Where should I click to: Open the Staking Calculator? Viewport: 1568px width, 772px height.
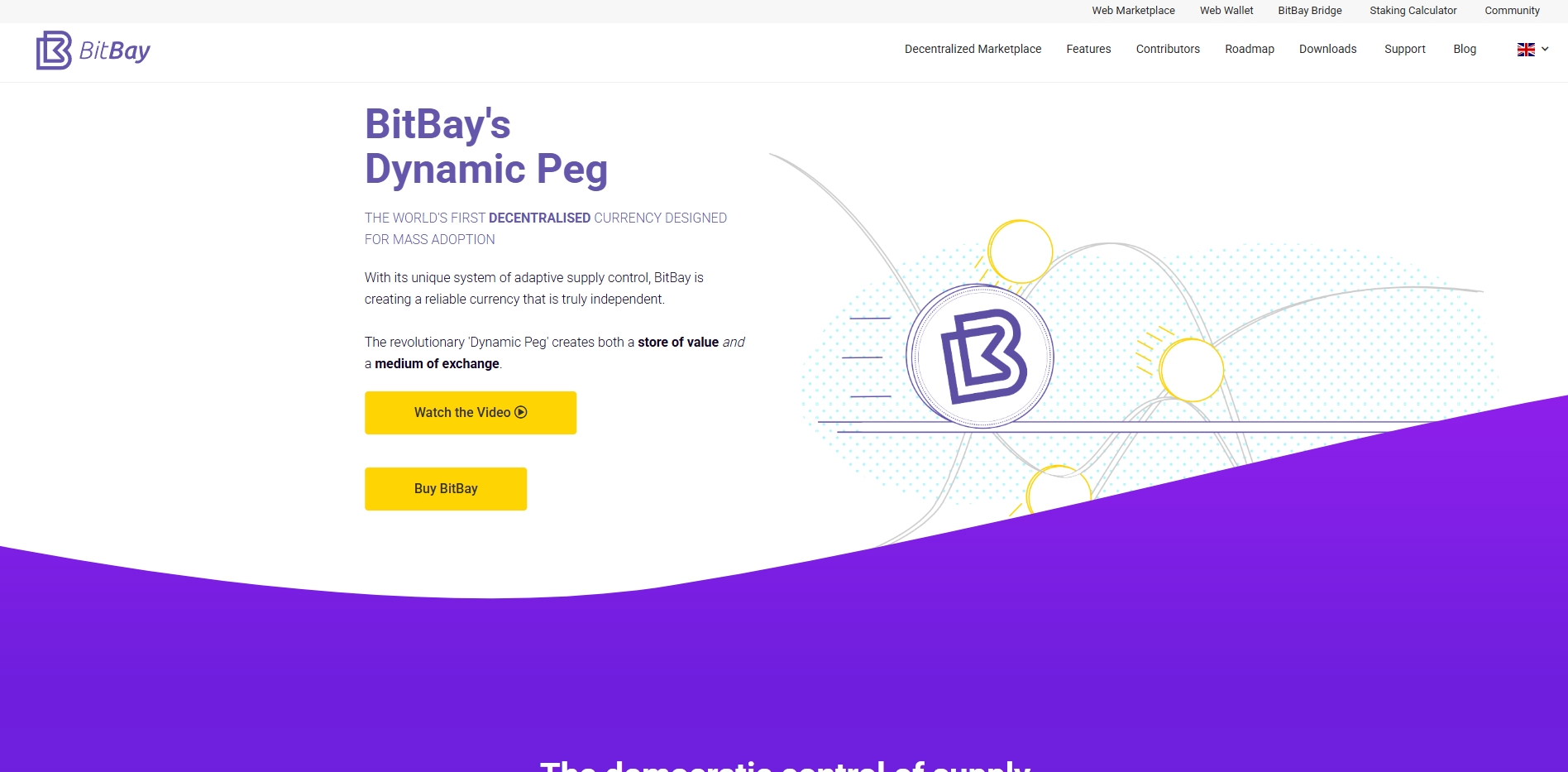click(1413, 11)
